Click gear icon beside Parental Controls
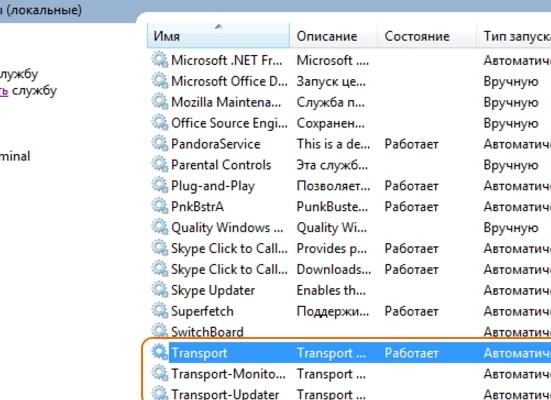Viewport: 551px width, 400px height. pyautogui.click(x=160, y=164)
